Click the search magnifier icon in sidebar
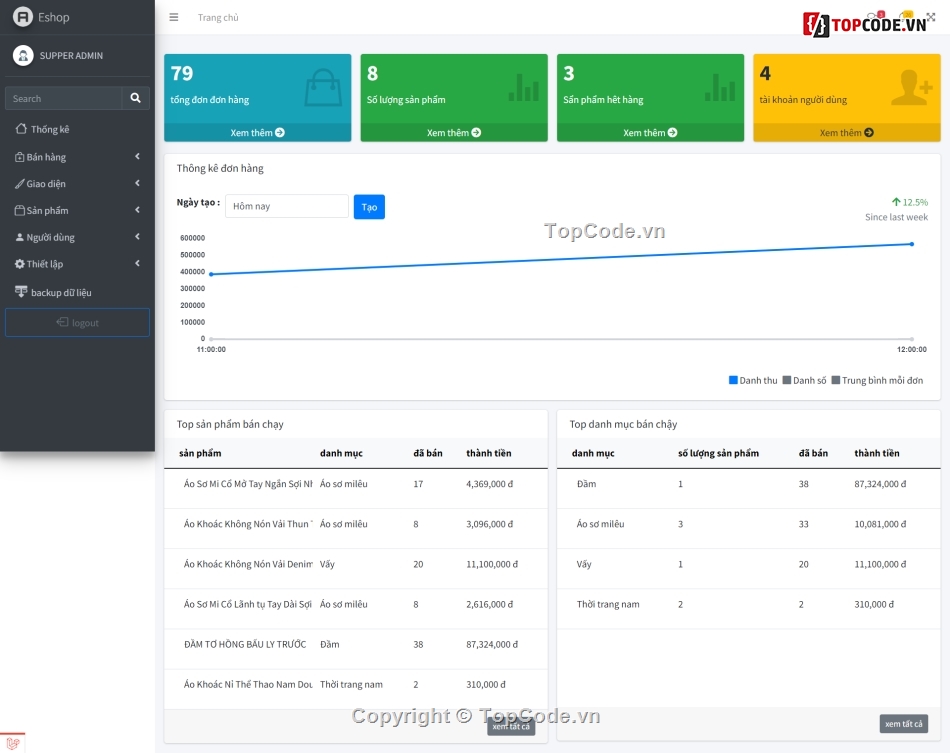 [136, 98]
